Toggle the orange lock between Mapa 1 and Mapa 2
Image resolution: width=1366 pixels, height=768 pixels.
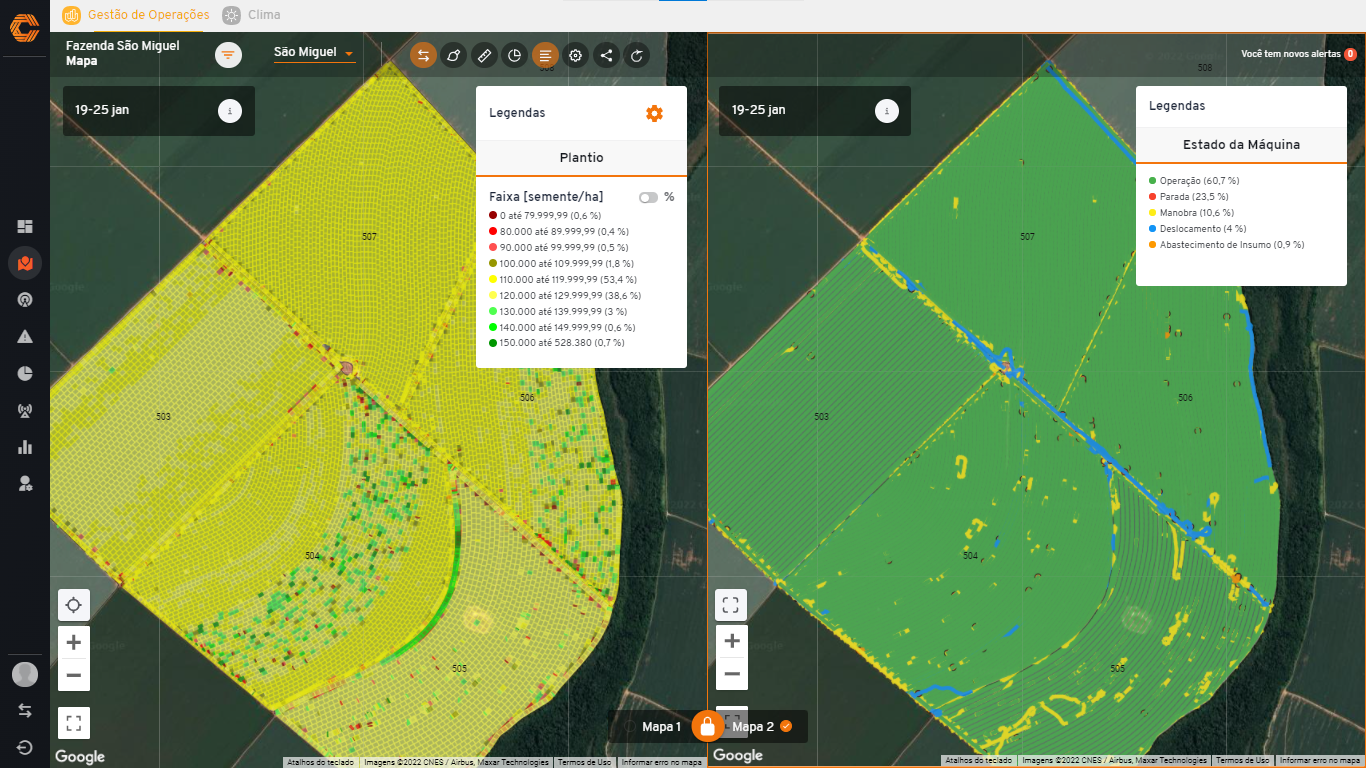[x=707, y=727]
